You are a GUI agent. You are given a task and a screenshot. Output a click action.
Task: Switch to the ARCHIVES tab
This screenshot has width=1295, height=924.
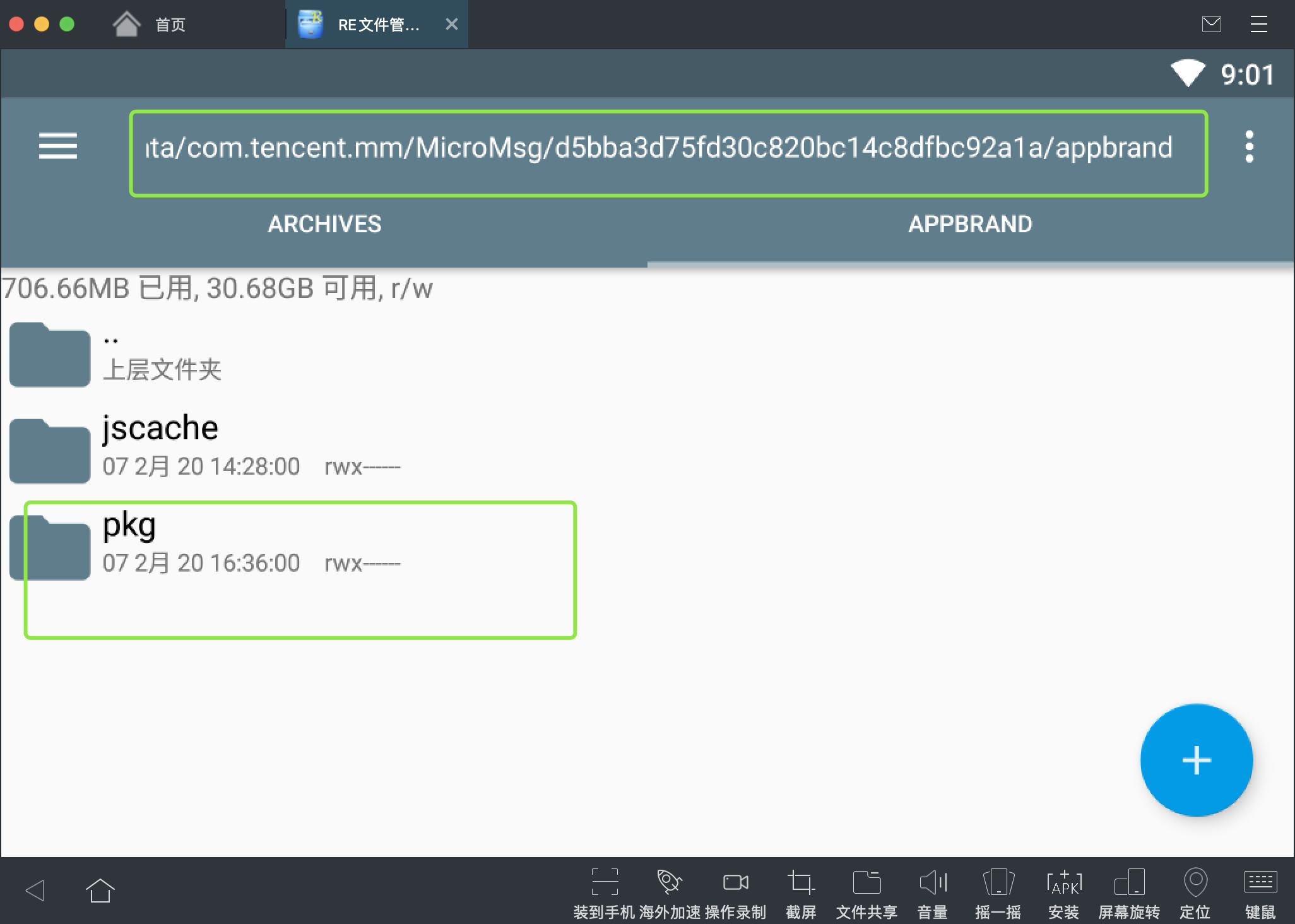point(324,224)
